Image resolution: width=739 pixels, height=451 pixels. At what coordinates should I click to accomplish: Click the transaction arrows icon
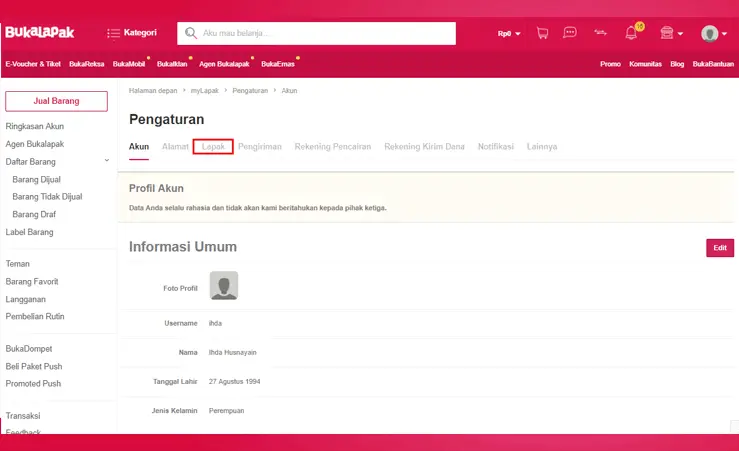coord(600,33)
